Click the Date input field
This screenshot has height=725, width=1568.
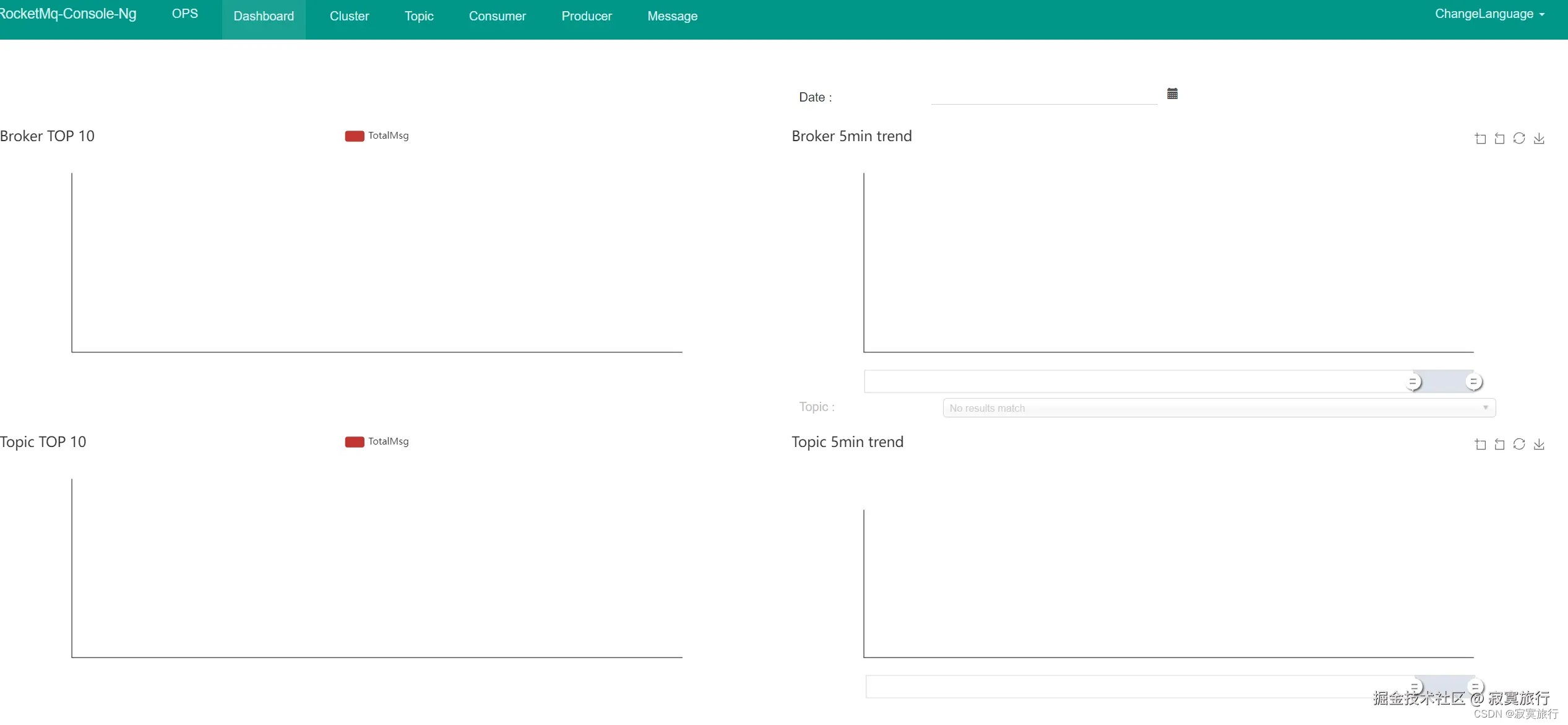1043,95
